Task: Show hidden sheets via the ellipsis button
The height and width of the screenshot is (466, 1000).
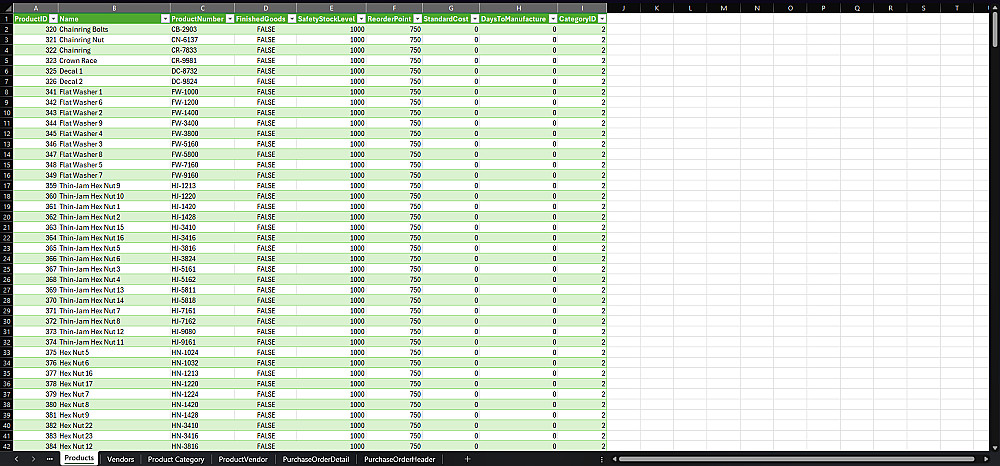Action: (50, 459)
